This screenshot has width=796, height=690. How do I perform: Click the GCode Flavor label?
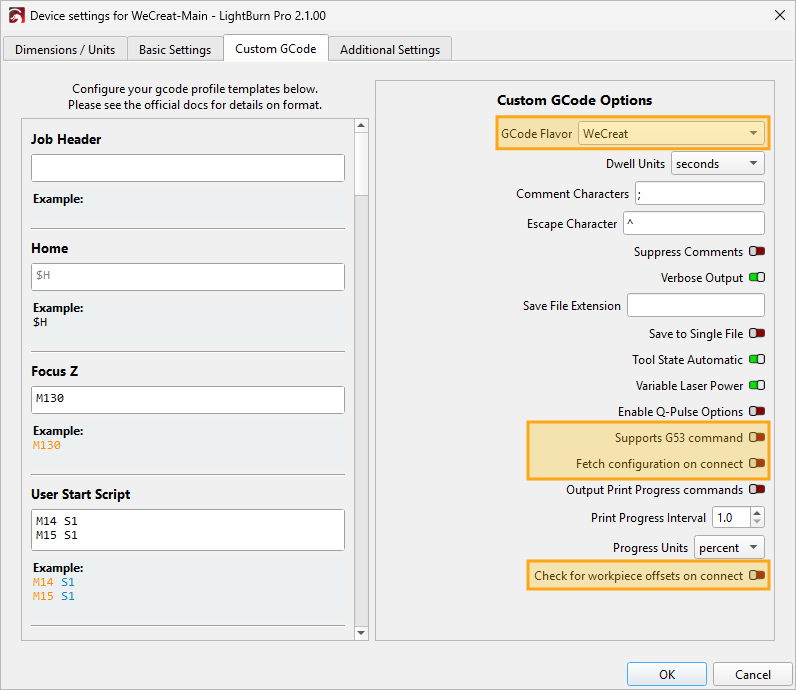pyautogui.click(x=536, y=134)
